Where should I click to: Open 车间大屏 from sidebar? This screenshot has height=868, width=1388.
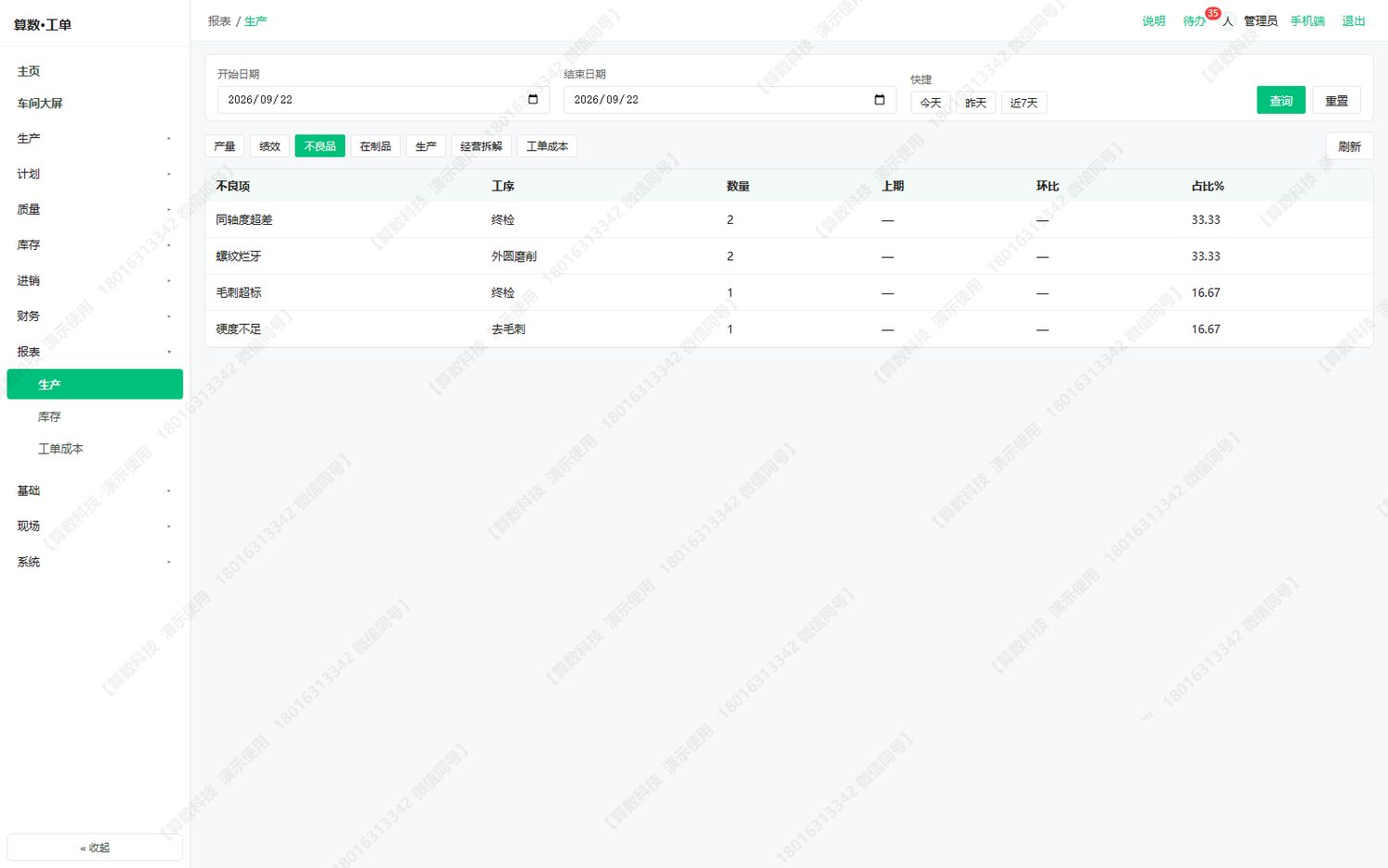tap(94, 104)
